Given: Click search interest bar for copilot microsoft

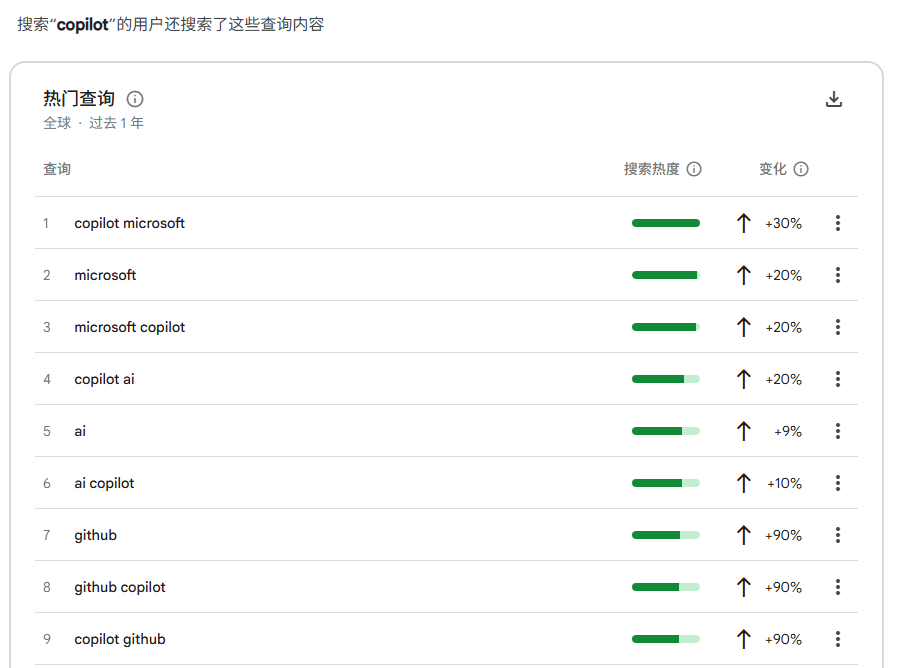Looking at the screenshot, I should pyautogui.click(x=666, y=223).
